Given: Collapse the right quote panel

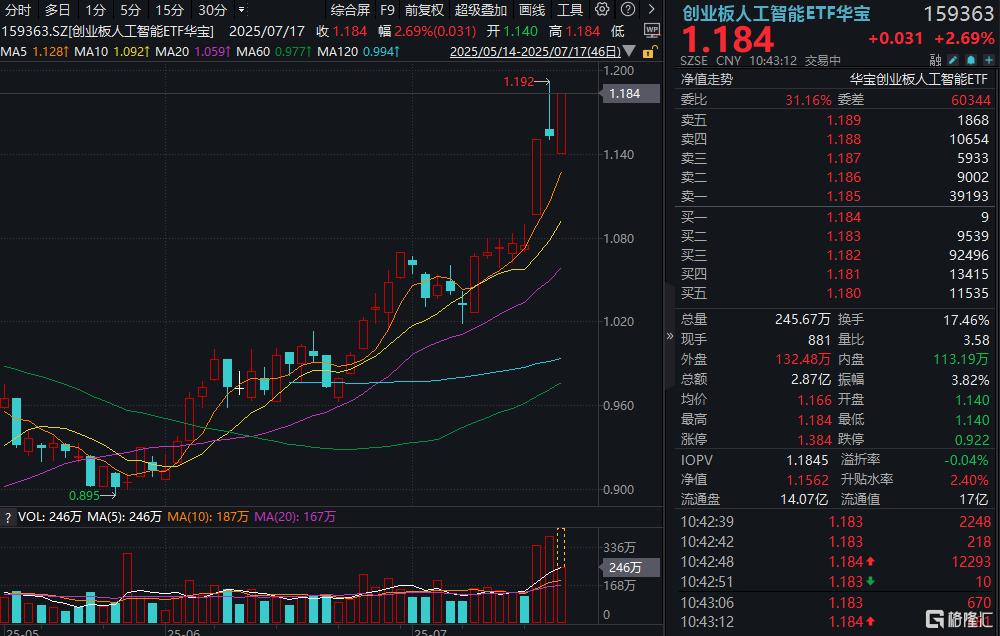Looking at the screenshot, I should pos(670,336).
